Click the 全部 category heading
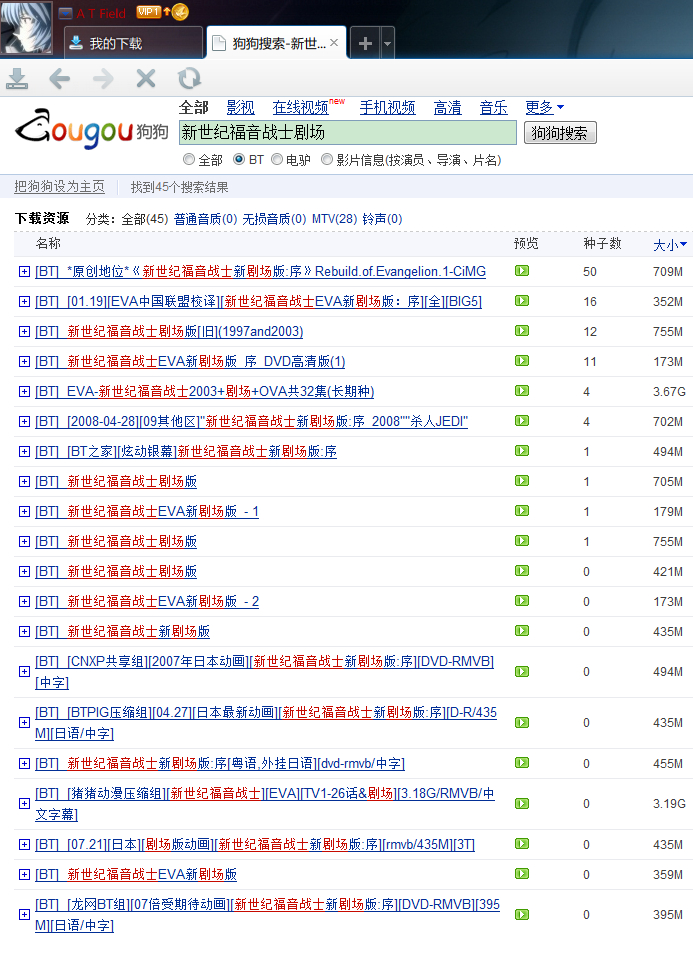 click(x=193, y=108)
